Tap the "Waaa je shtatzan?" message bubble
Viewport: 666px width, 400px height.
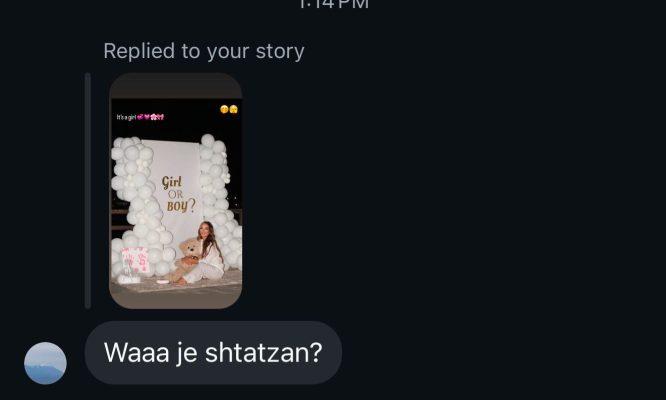pyautogui.click(x=213, y=352)
